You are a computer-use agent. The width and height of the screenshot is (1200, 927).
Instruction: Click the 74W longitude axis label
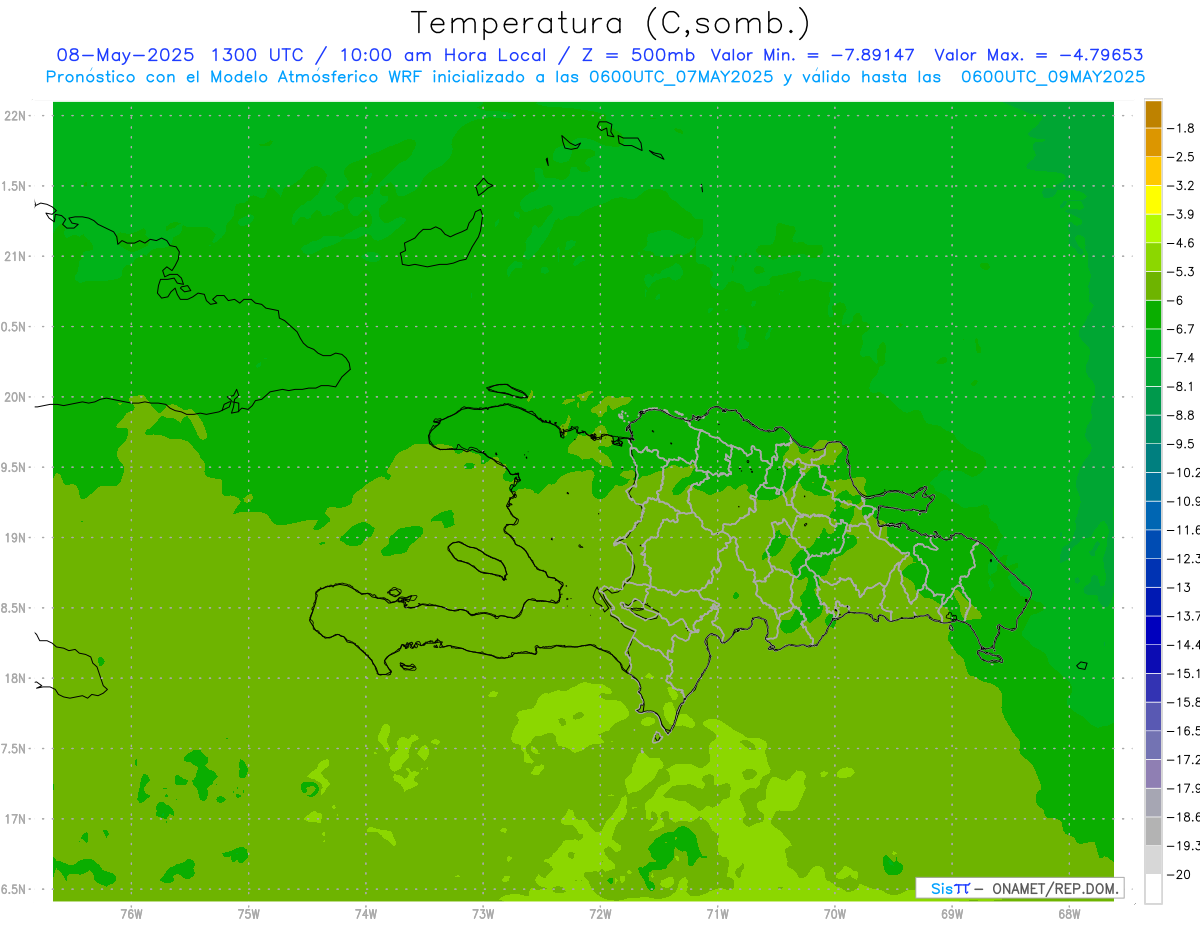point(365,914)
